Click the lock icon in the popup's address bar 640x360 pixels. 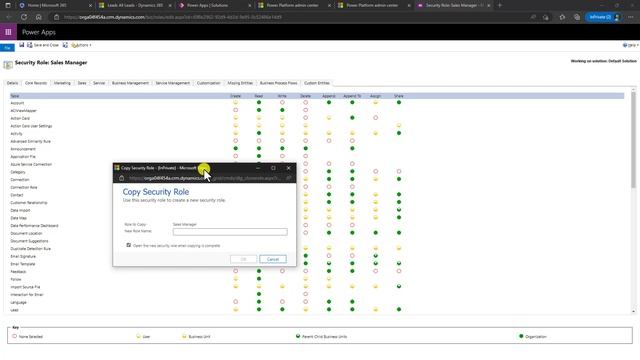pyautogui.click(x=121, y=178)
